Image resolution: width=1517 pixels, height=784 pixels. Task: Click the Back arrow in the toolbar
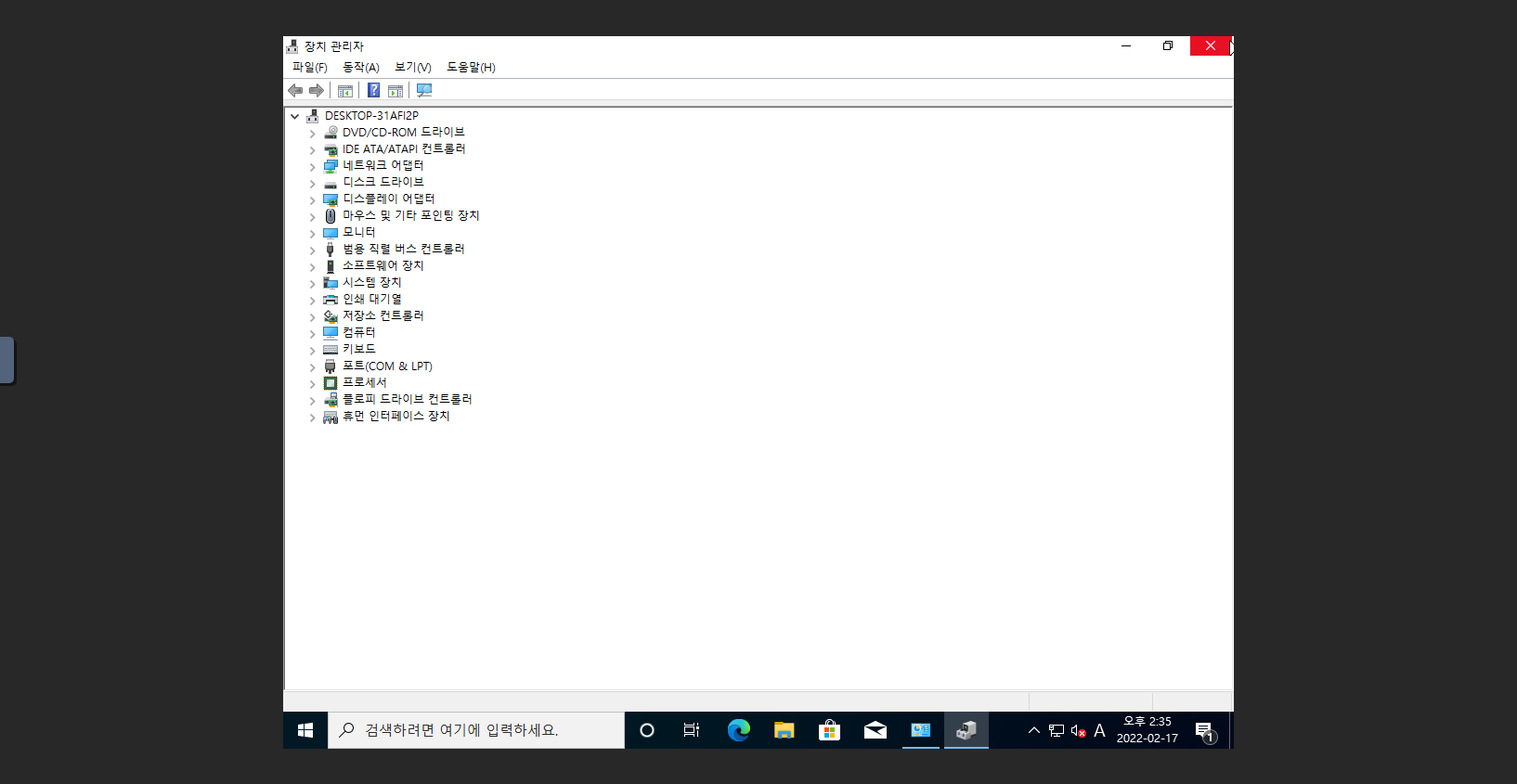(295, 90)
